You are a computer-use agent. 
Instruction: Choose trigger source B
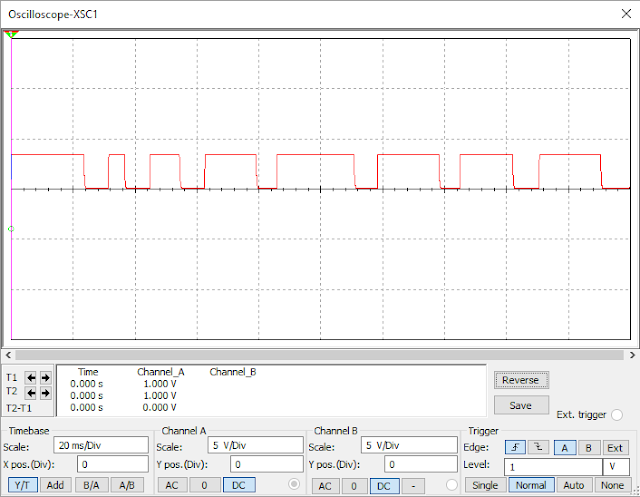589,448
